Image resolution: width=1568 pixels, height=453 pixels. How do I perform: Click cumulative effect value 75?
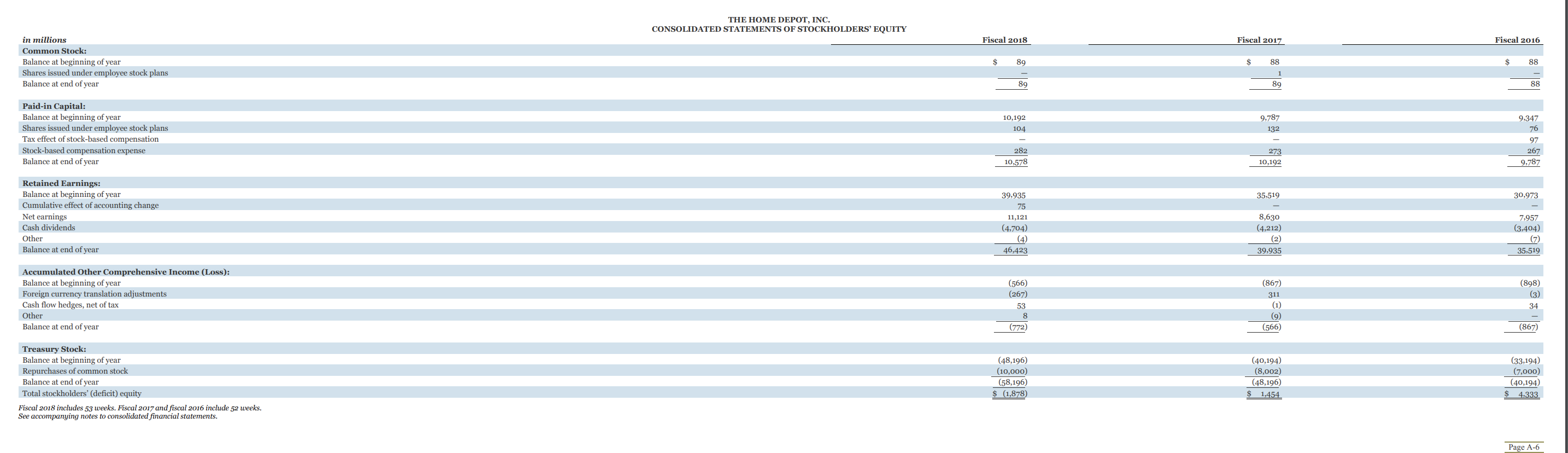point(1021,206)
